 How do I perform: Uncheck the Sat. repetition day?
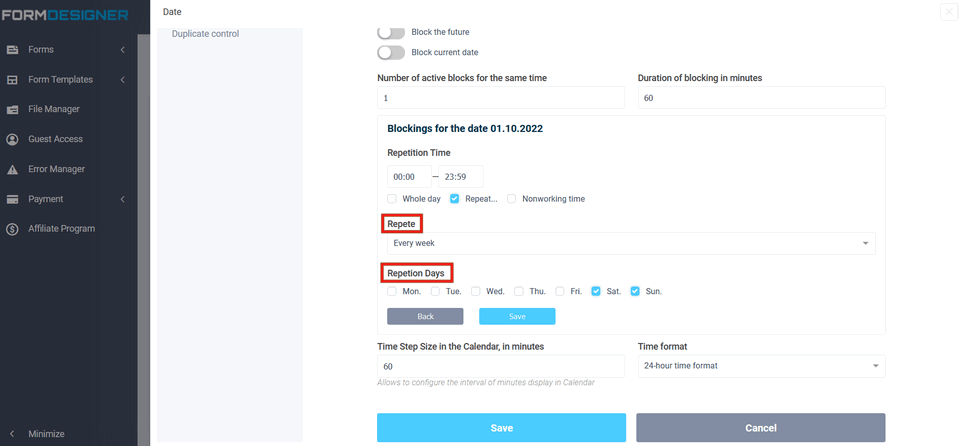(x=596, y=291)
